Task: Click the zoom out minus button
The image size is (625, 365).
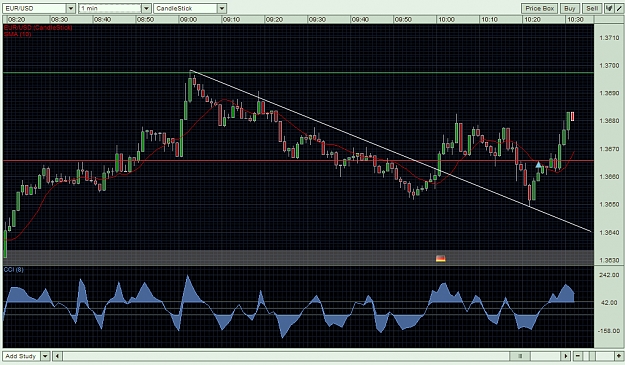Action: click(x=577, y=356)
